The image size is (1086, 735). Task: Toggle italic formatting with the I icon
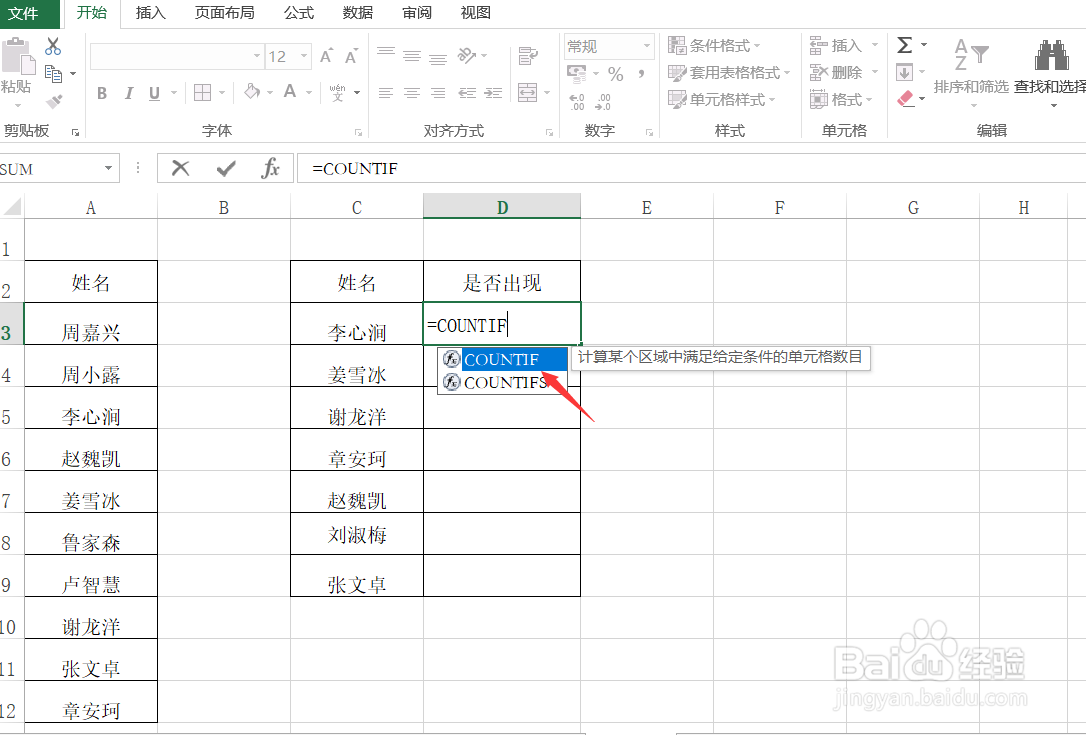(x=131, y=92)
